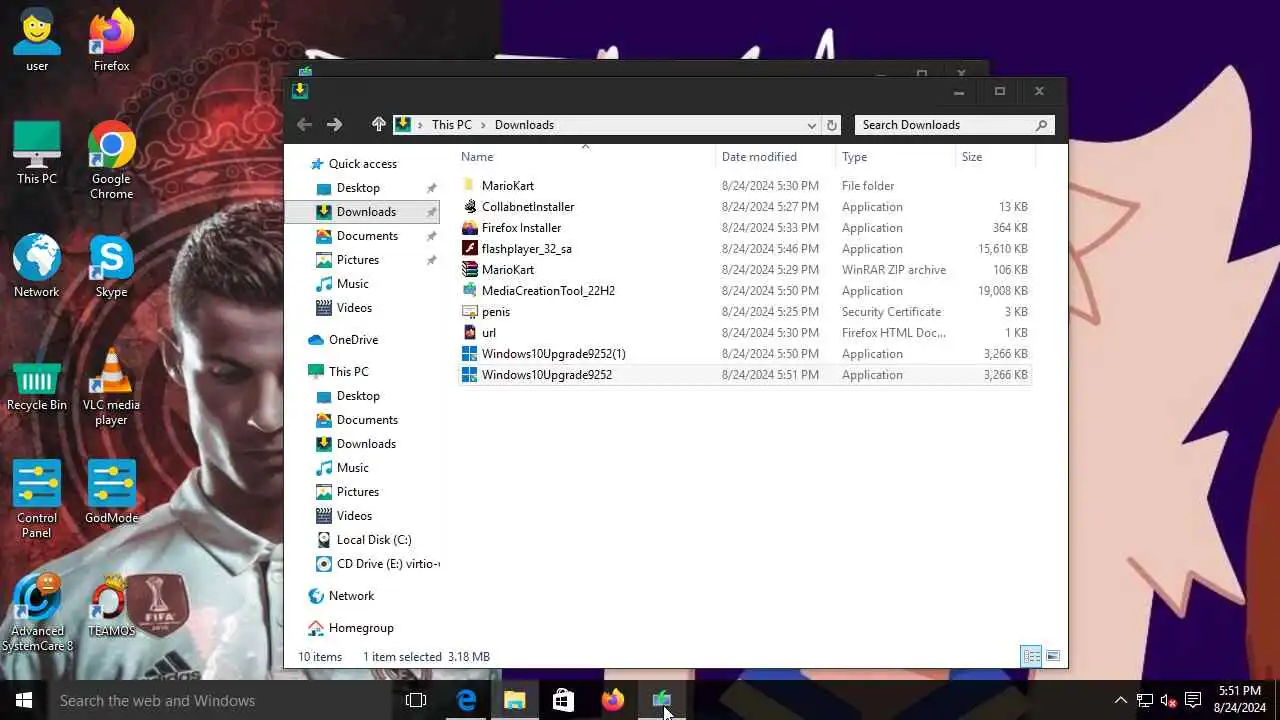Open Firefox desktop shortcut
This screenshot has height=720, width=1280.
pyautogui.click(x=111, y=42)
